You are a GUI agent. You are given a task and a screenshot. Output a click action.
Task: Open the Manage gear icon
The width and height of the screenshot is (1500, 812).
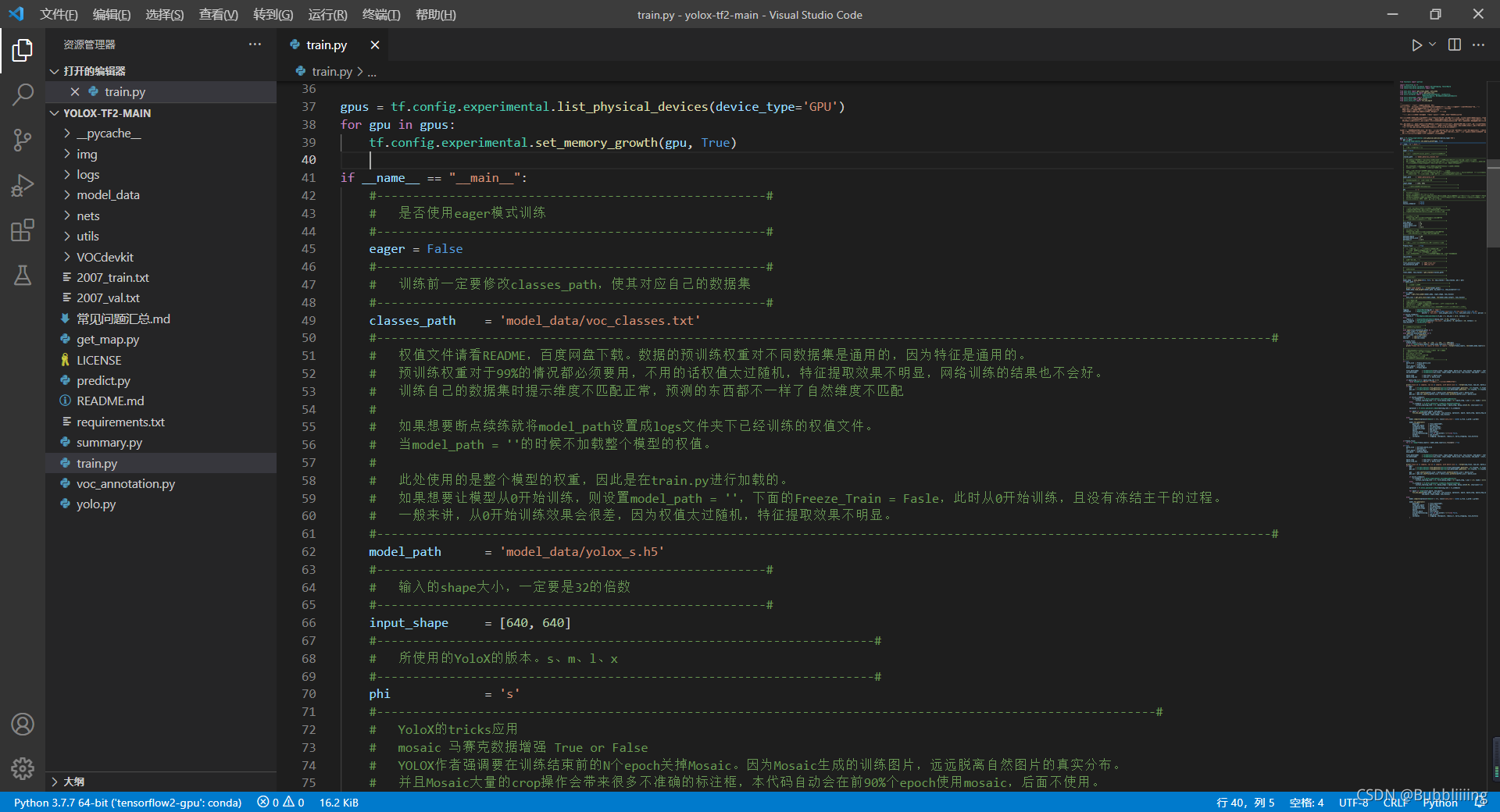click(23, 769)
